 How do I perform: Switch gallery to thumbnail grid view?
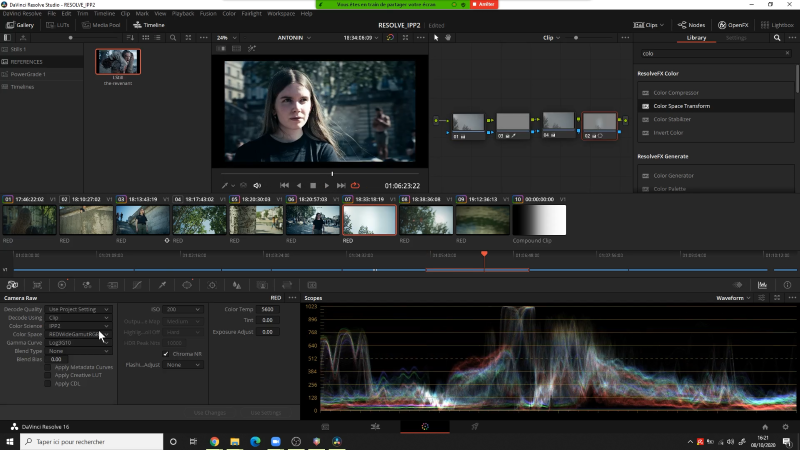click(x=145, y=38)
